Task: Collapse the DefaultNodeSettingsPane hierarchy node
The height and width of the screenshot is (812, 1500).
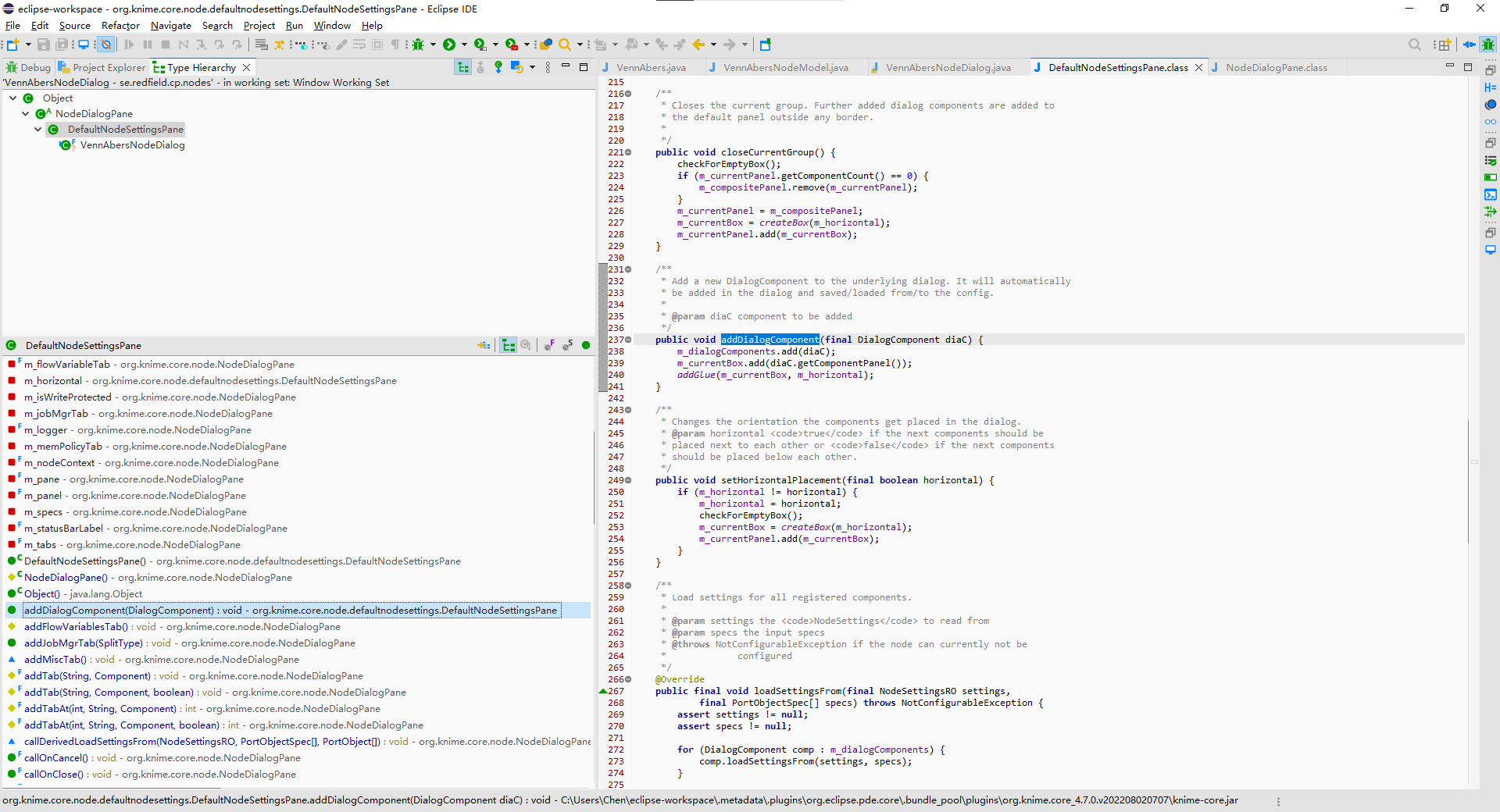Action: pos(38,130)
